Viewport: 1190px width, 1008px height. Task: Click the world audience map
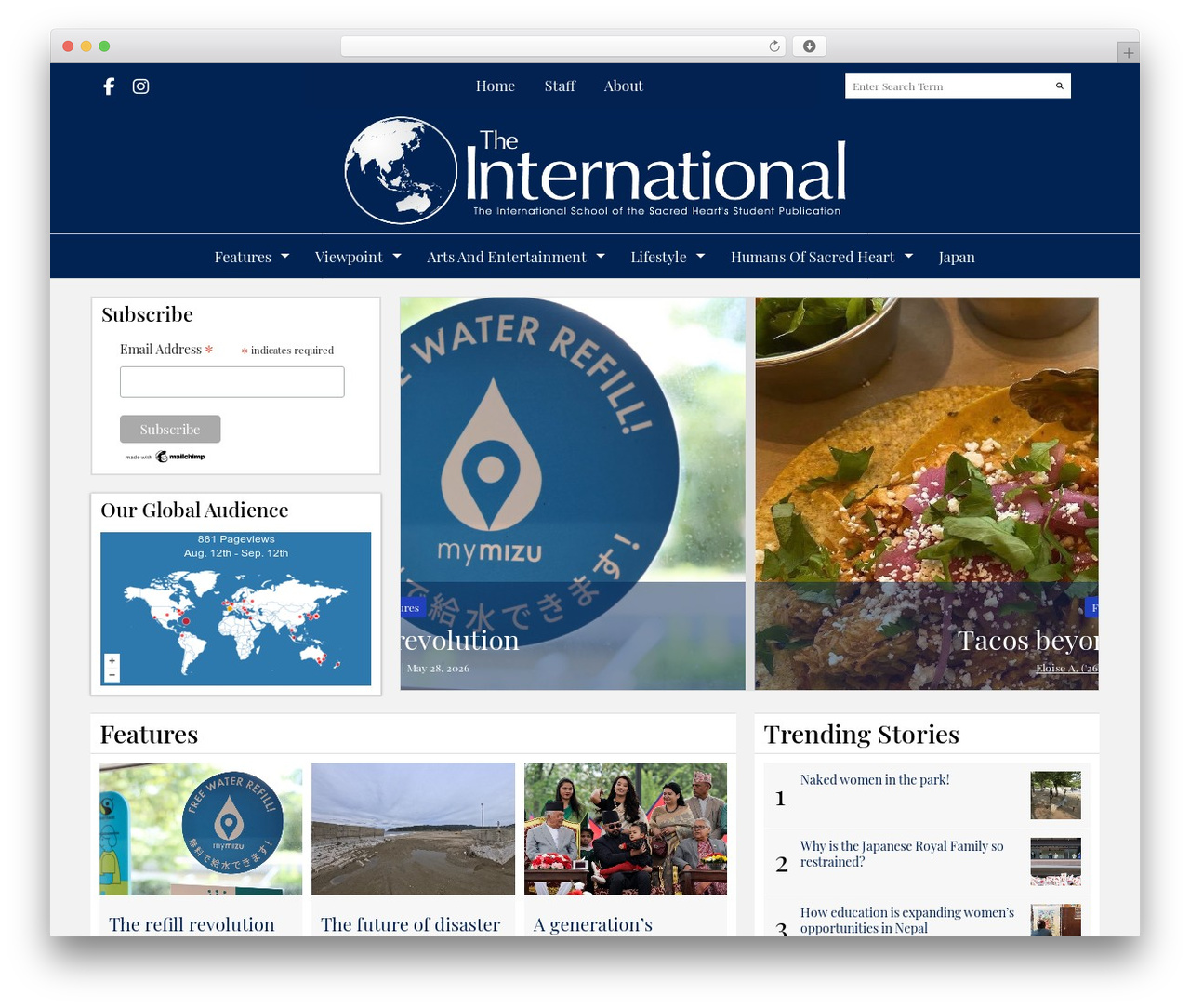click(235, 609)
